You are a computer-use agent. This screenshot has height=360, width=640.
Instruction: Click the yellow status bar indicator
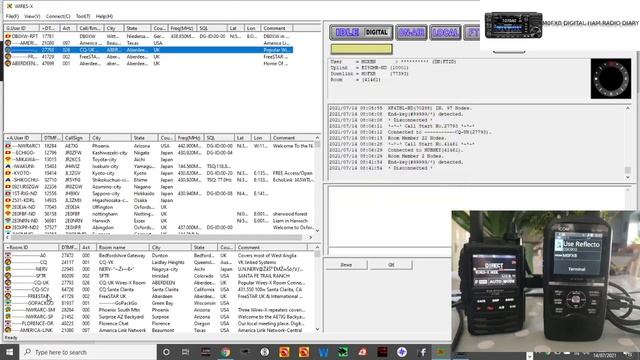362,49
